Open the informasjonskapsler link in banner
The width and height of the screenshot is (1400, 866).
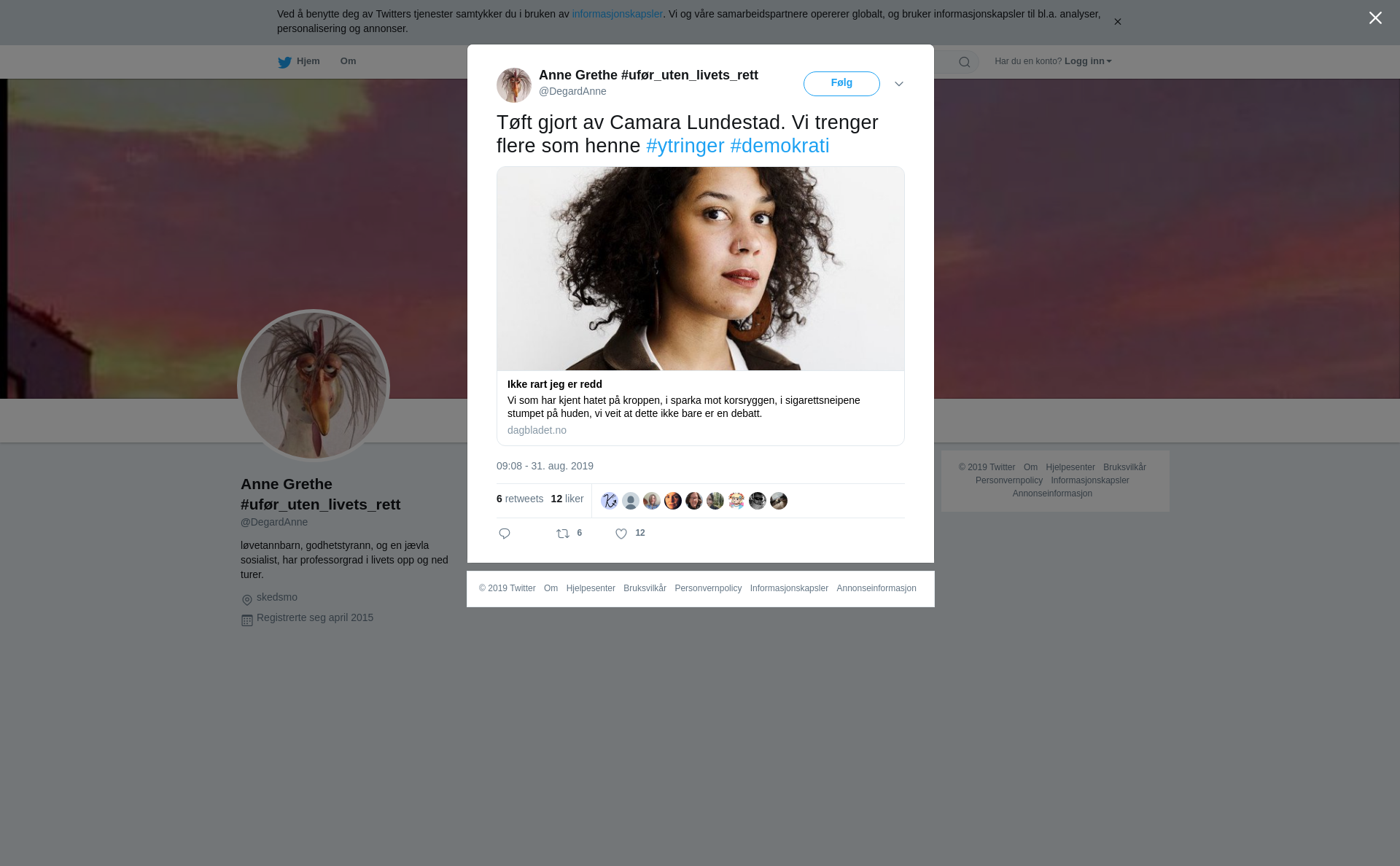pyautogui.click(x=617, y=14)
